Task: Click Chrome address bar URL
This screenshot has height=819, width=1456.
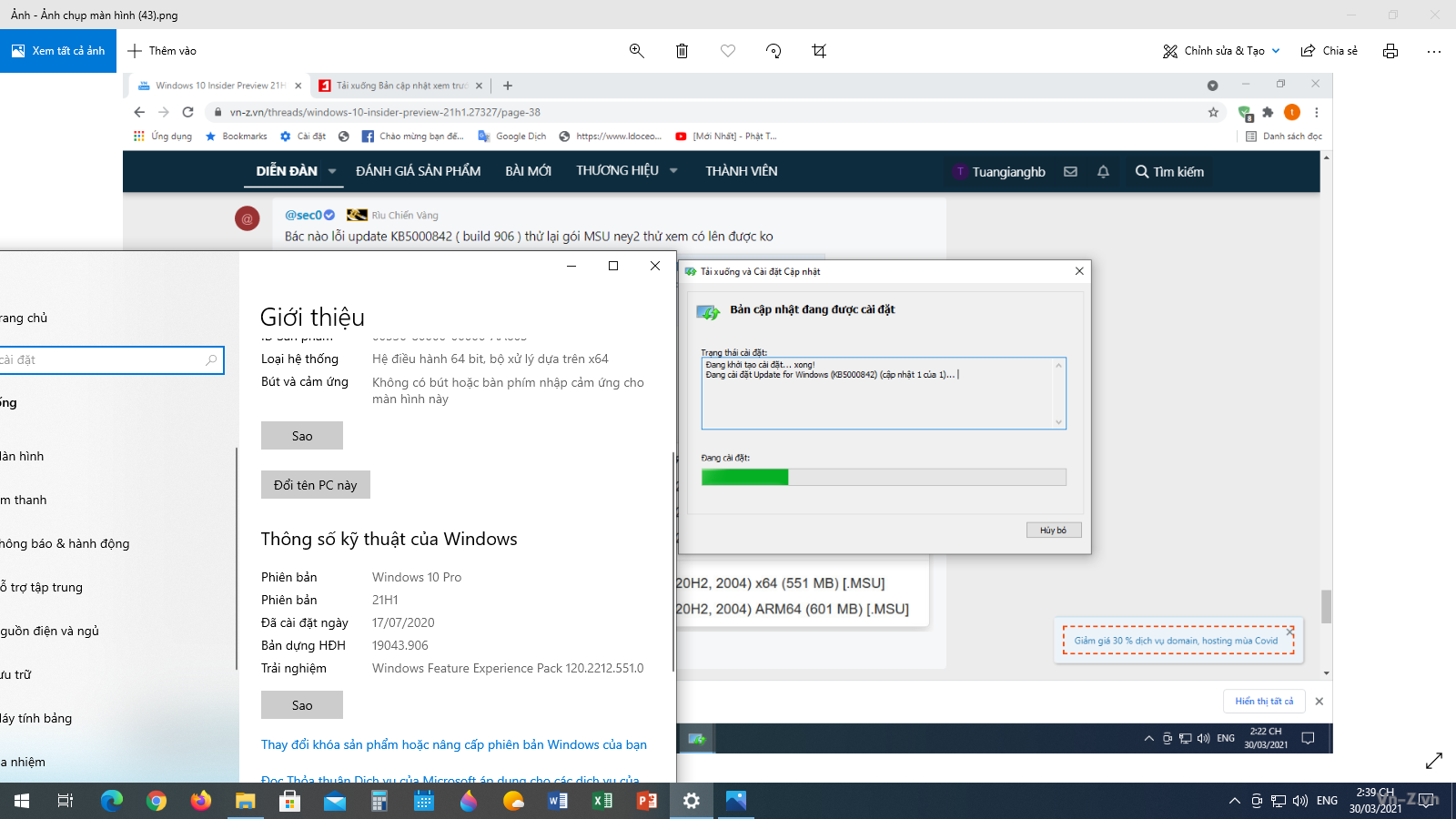Action: [385, 112]
